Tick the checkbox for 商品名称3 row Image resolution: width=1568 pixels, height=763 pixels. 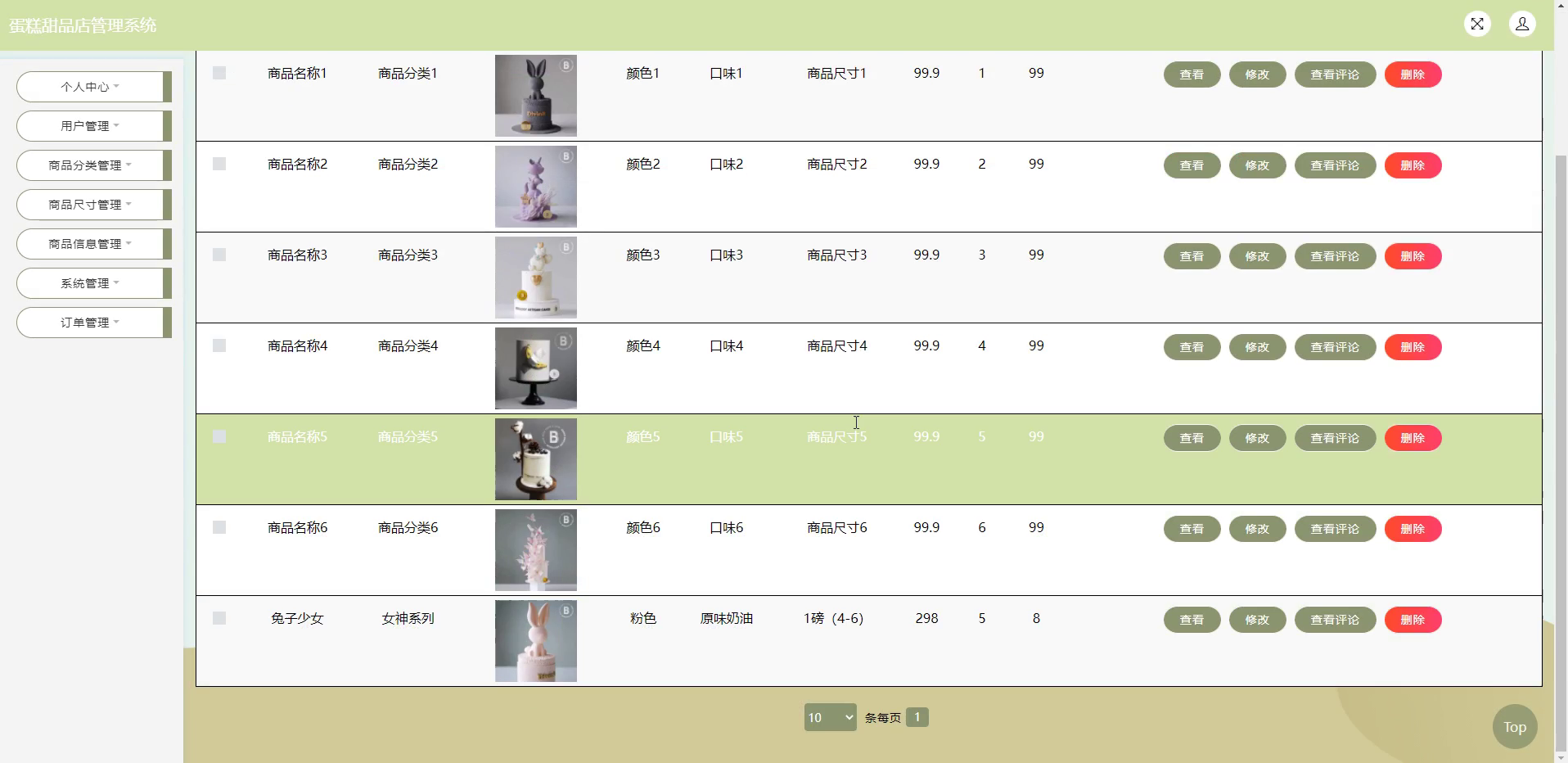[219, 255]
